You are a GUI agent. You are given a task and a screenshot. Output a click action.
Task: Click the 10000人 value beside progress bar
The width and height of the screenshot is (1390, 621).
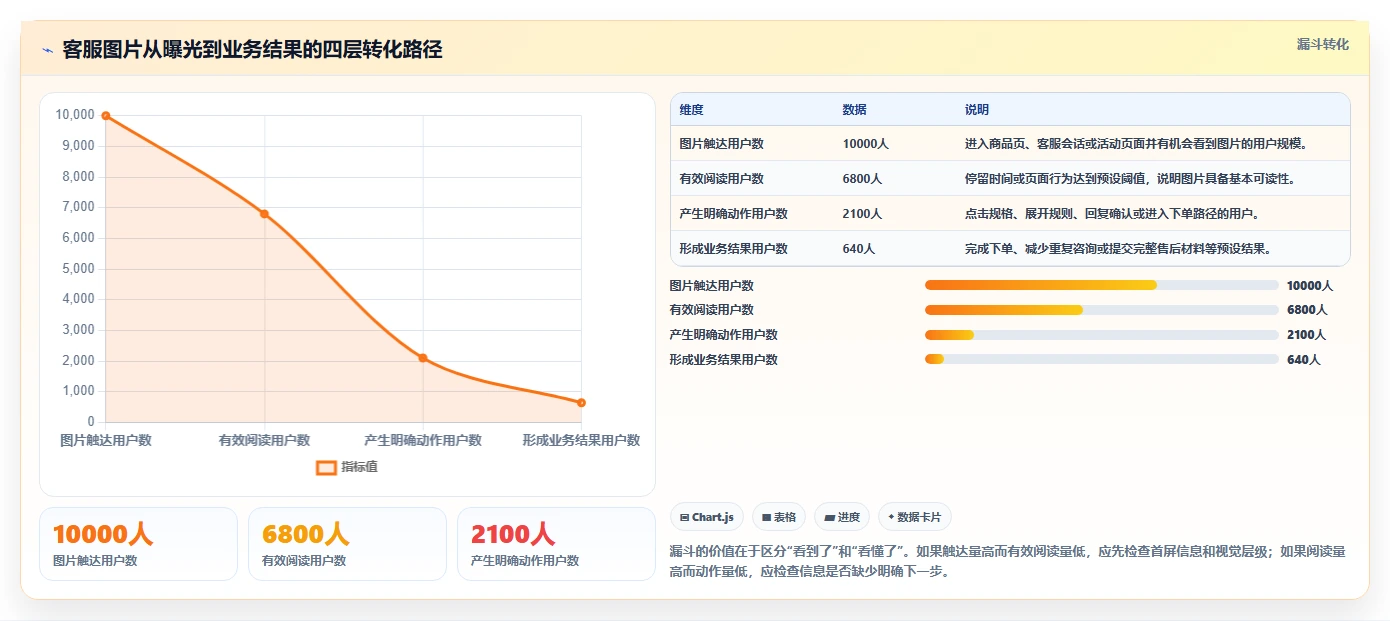pos(1310,285)
